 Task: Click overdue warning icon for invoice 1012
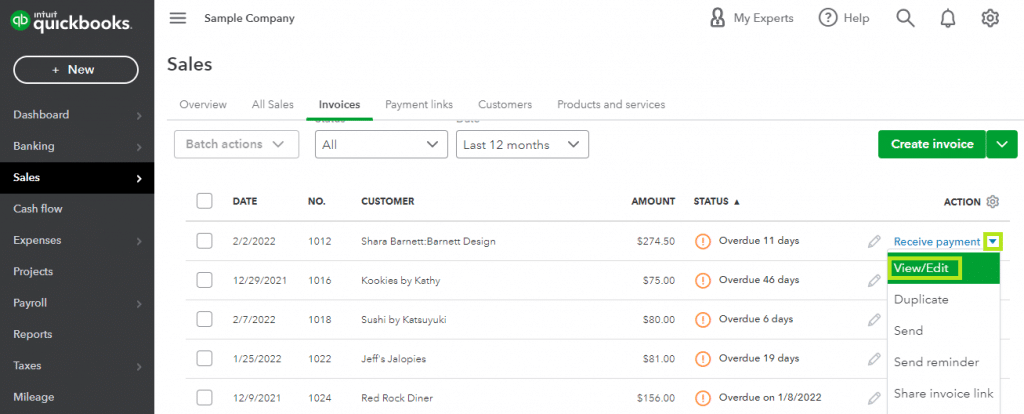click(703, 242)
